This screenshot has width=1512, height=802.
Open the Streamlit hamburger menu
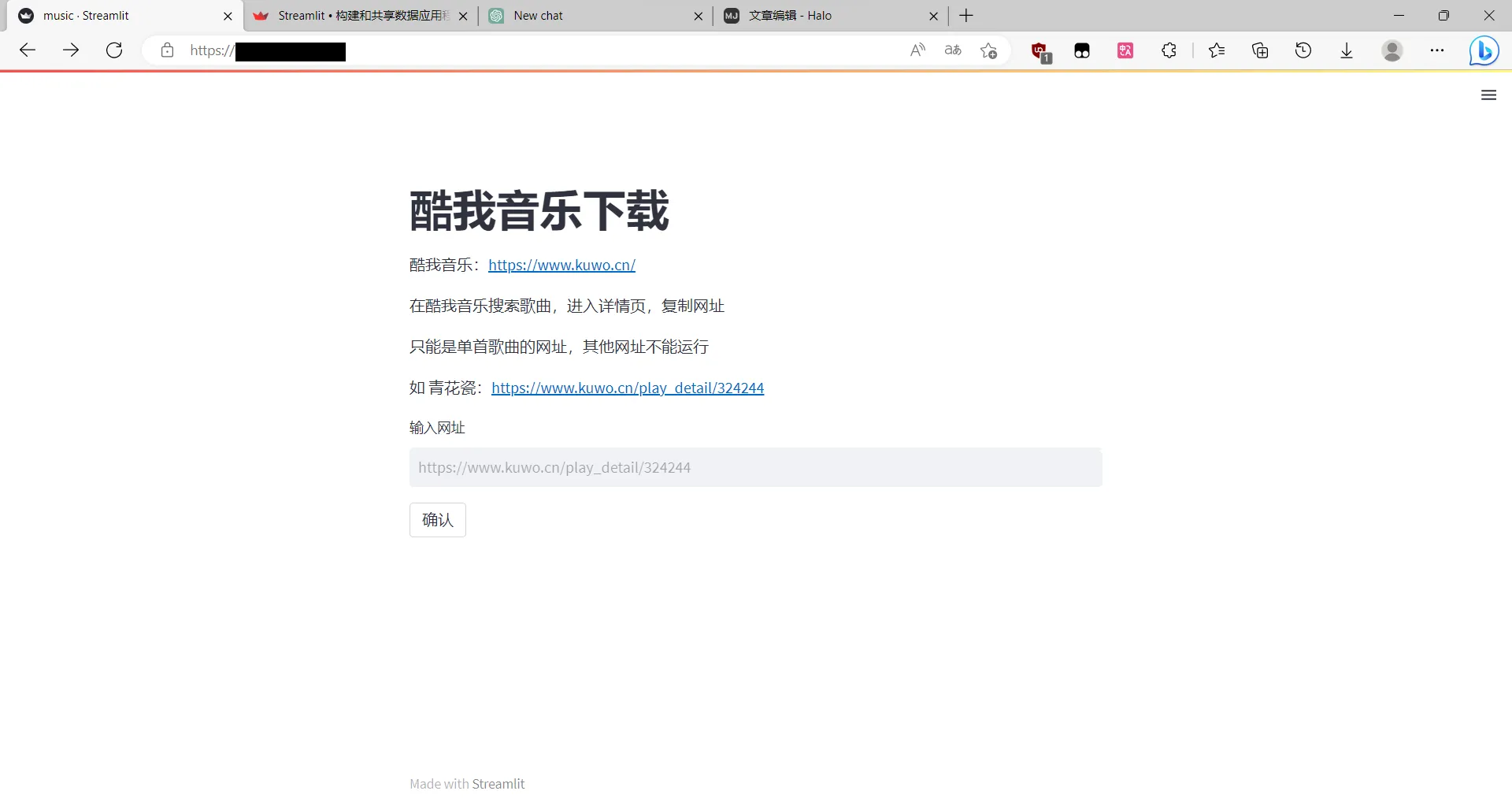[x=1488, y=95]
